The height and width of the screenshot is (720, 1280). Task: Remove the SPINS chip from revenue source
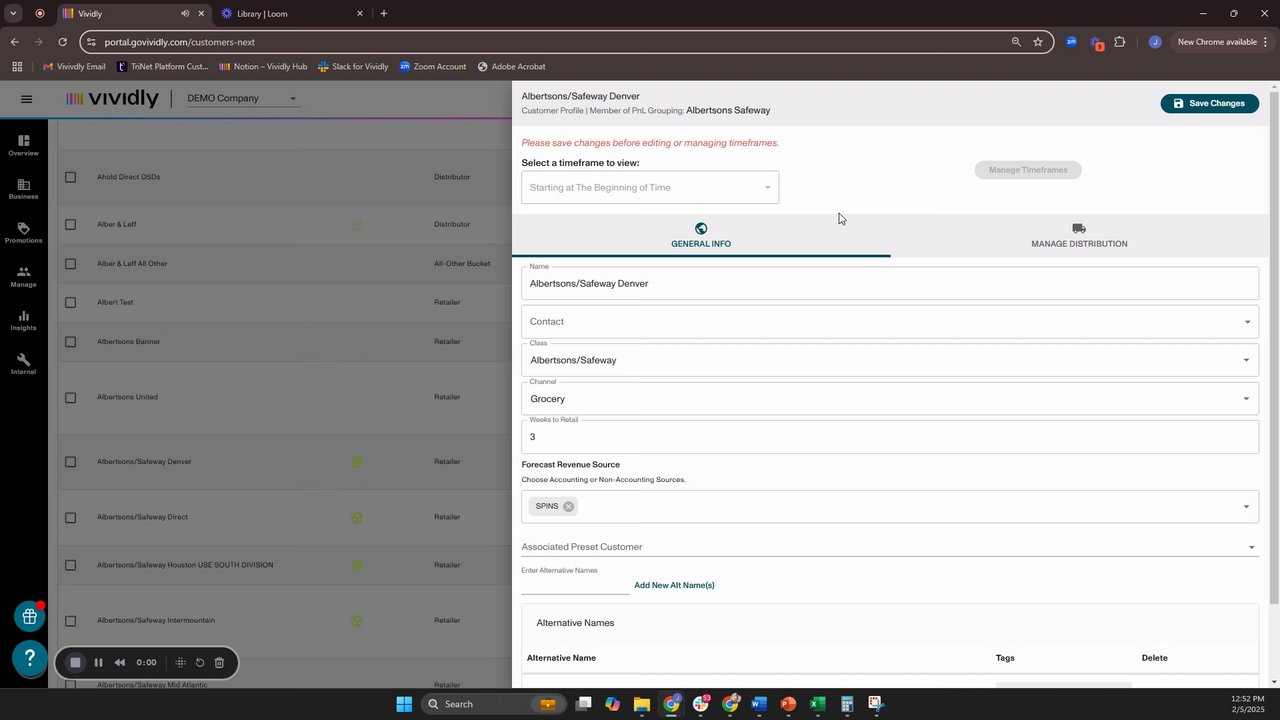(x=568, y=506)
